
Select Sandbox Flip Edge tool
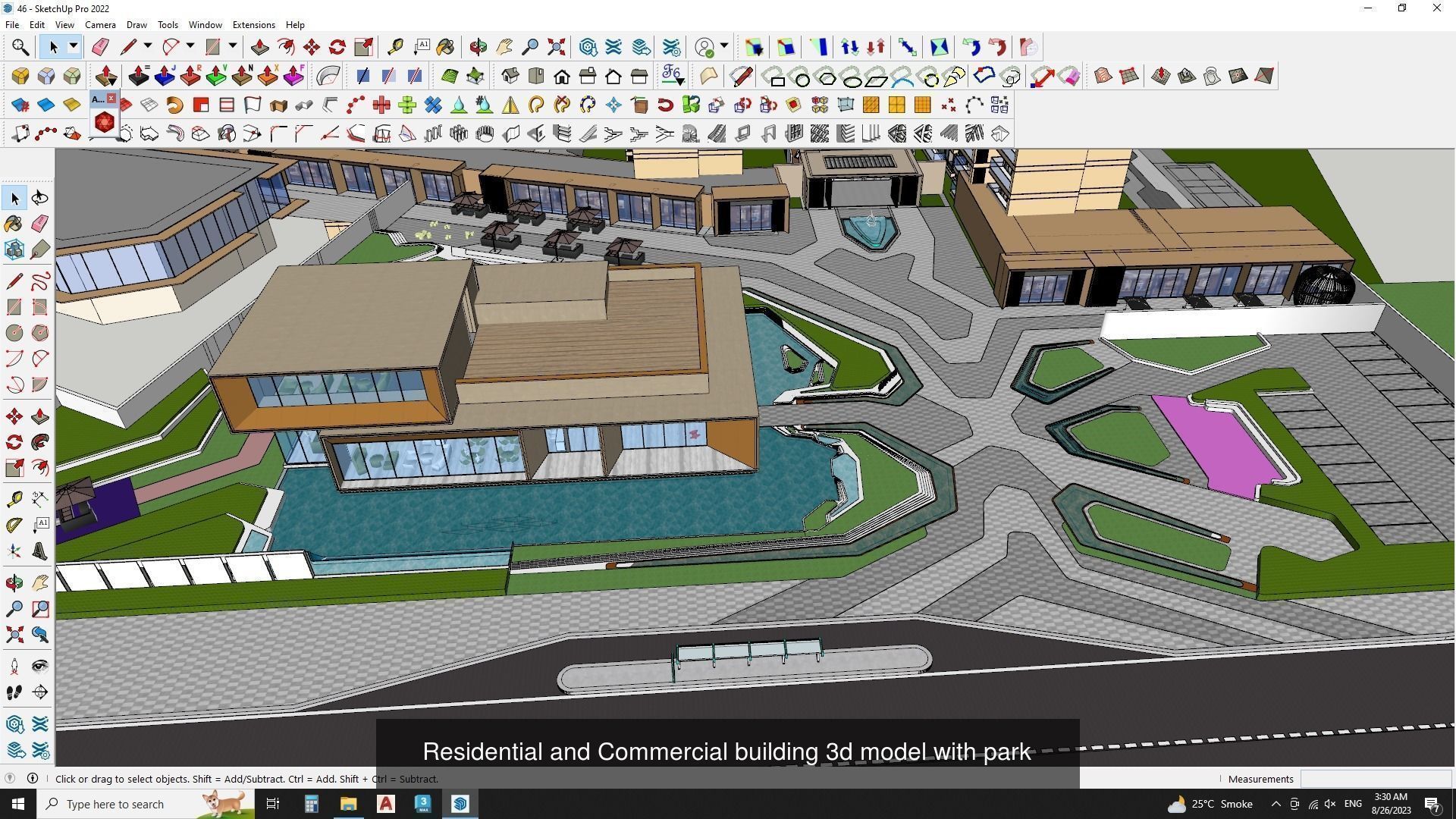click(1264, 76)
